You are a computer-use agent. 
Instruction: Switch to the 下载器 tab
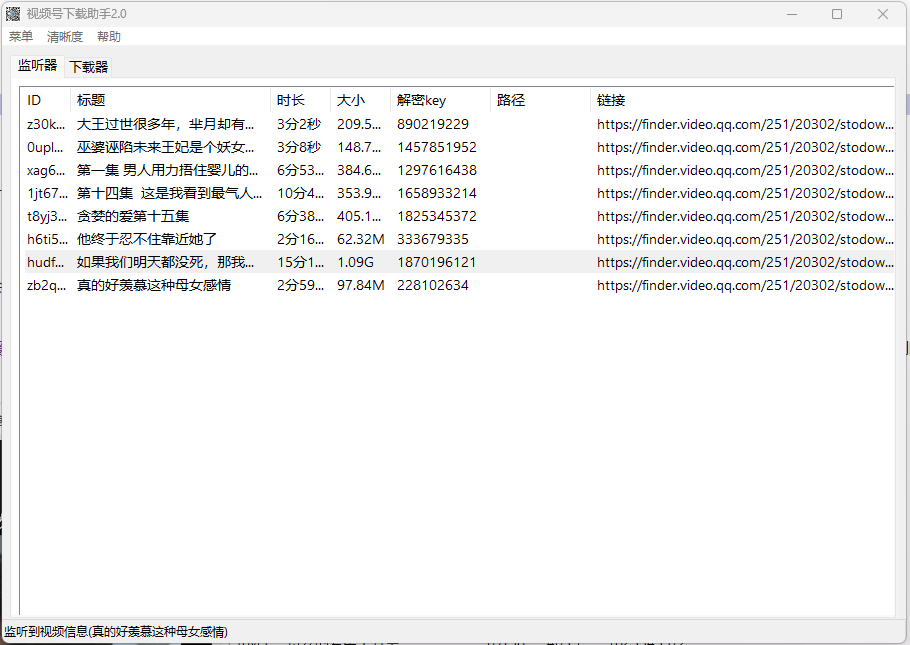pos(87,66)
